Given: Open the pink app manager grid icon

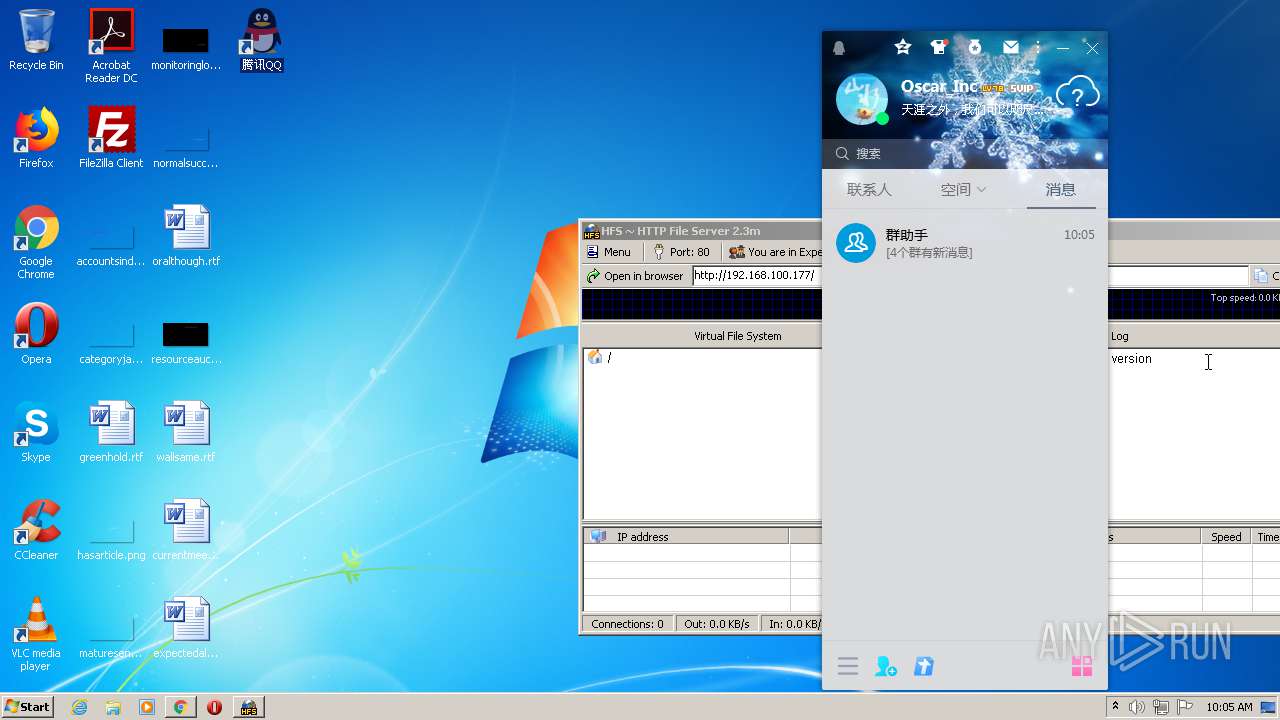Looking at the screenshot, I should [1082, 666].
